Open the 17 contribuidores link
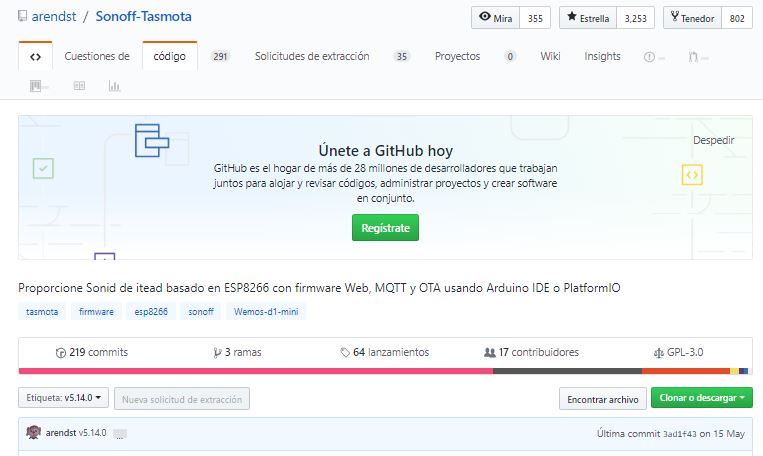 (x=531, y=352)
